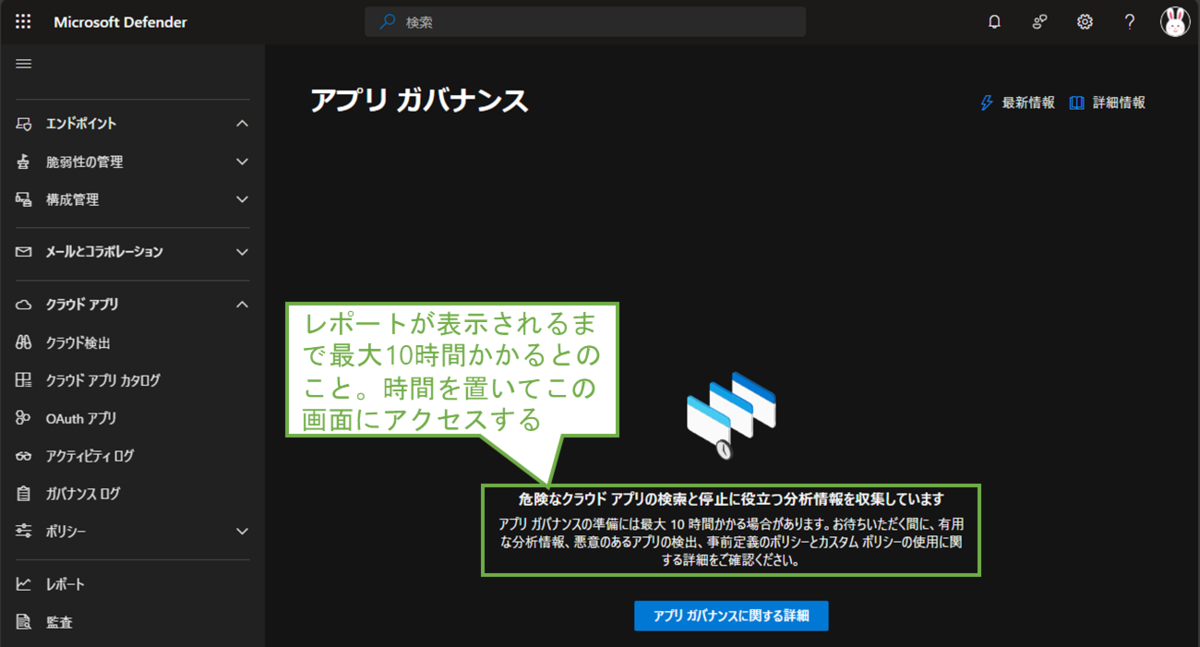Click the クラウド アプリ cloud icon
Screen dimensions: 1200x647
(24, 305)
